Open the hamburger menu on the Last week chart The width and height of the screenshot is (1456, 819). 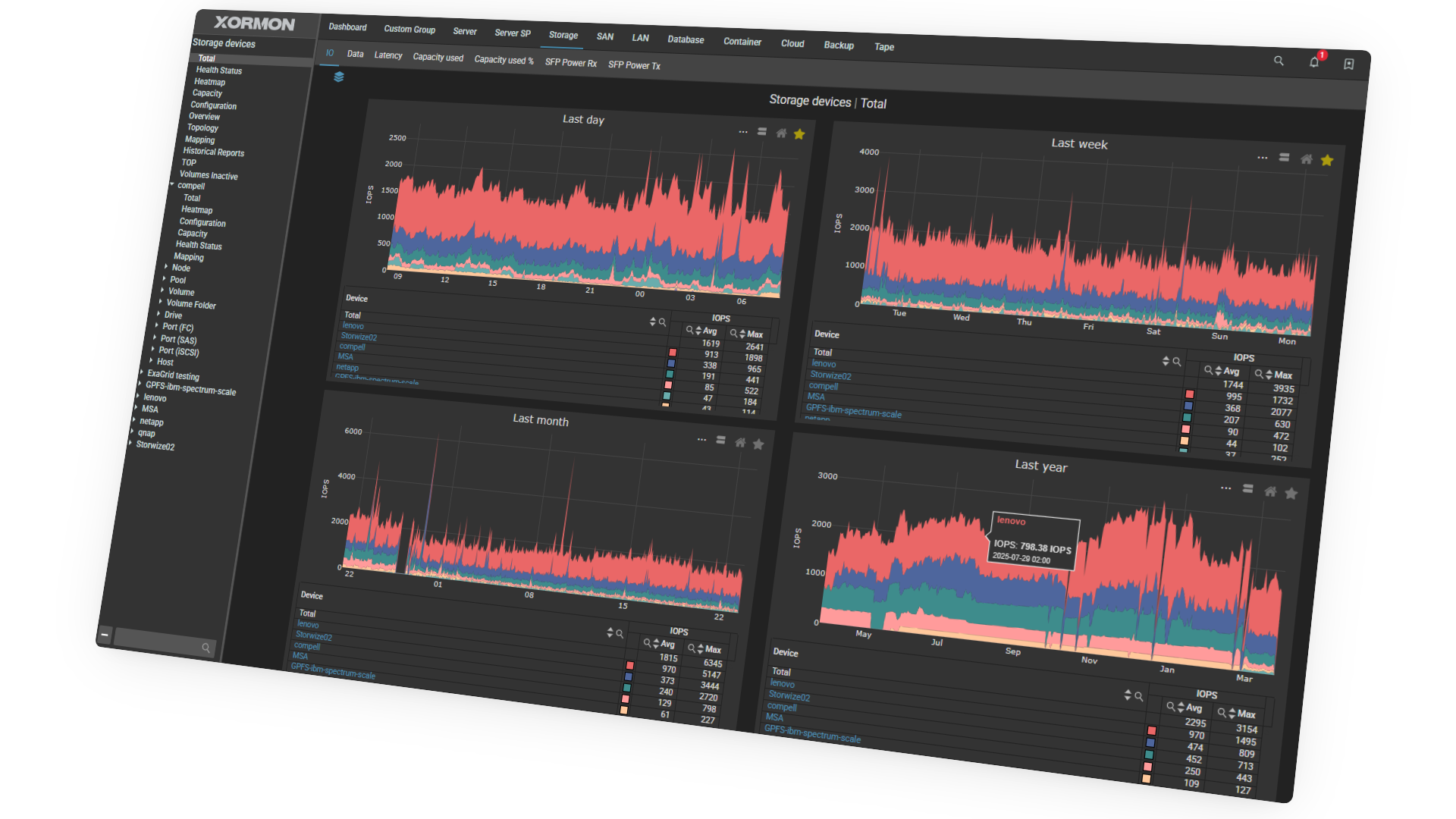(1284, 158)
